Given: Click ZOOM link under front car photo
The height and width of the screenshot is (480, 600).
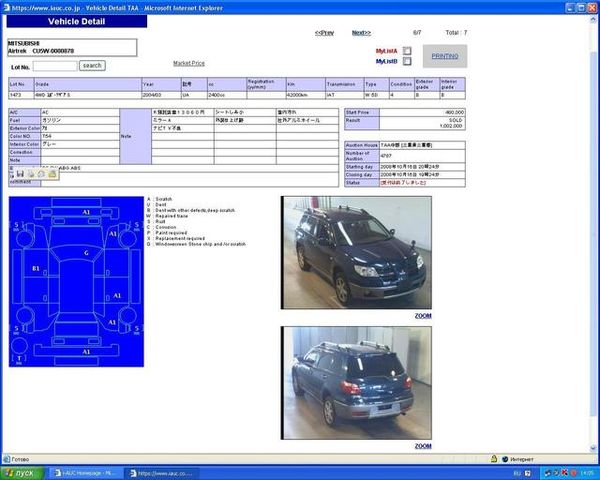Looking at the screenshot, I should point(423,316).
